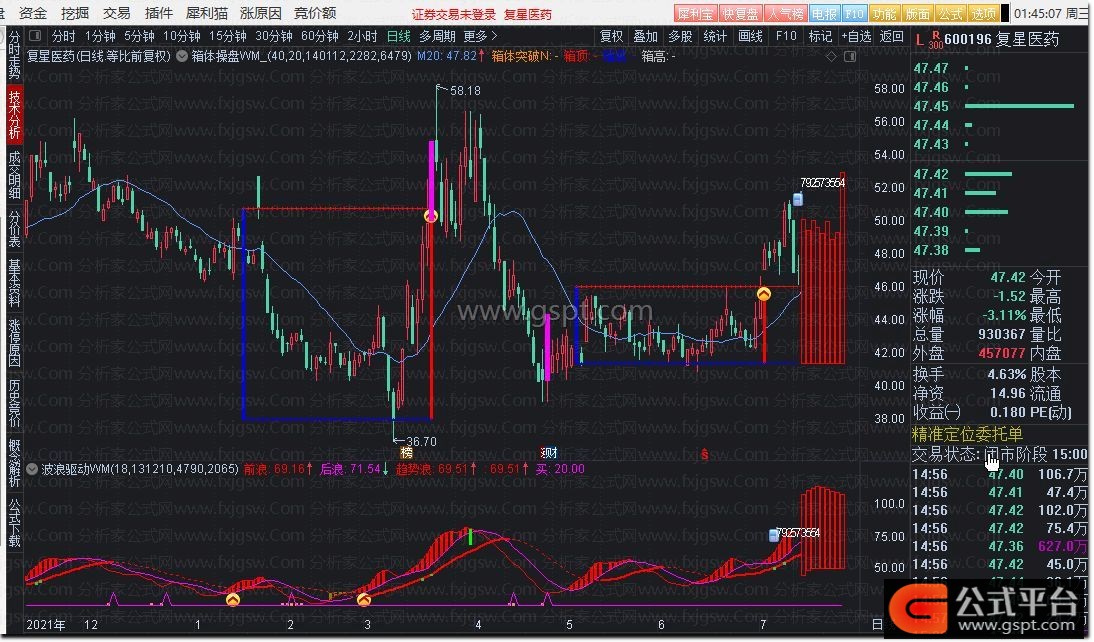This screenshot has width=1094, height=642.
Task: Click the blue F10 button in top bar
Action: coord(854,13)
